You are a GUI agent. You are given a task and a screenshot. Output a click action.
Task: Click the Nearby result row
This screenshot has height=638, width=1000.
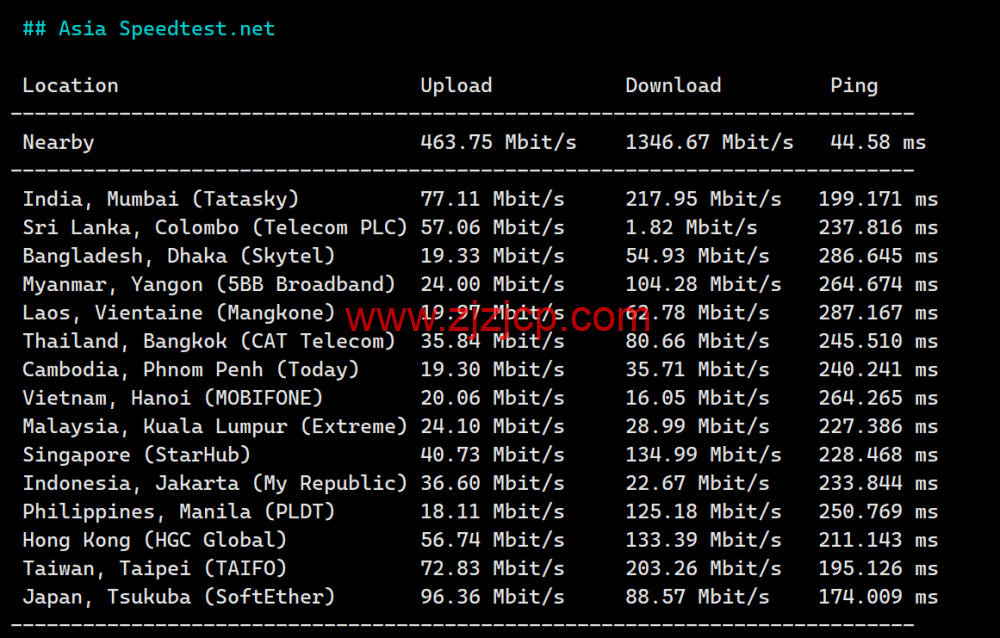click(x=58, y=142)
